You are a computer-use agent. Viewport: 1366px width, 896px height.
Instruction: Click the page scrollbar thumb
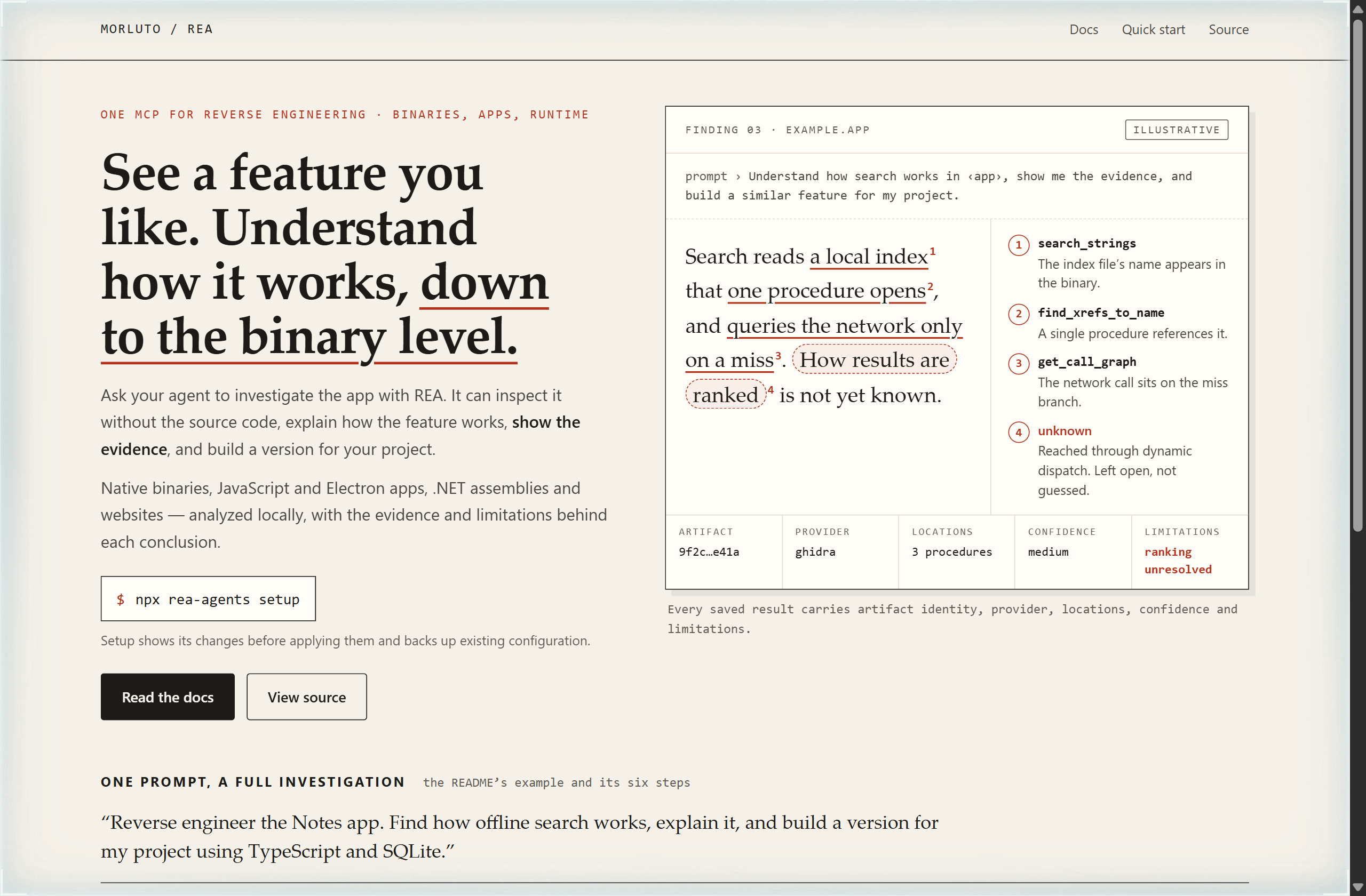coord(1357,275)
